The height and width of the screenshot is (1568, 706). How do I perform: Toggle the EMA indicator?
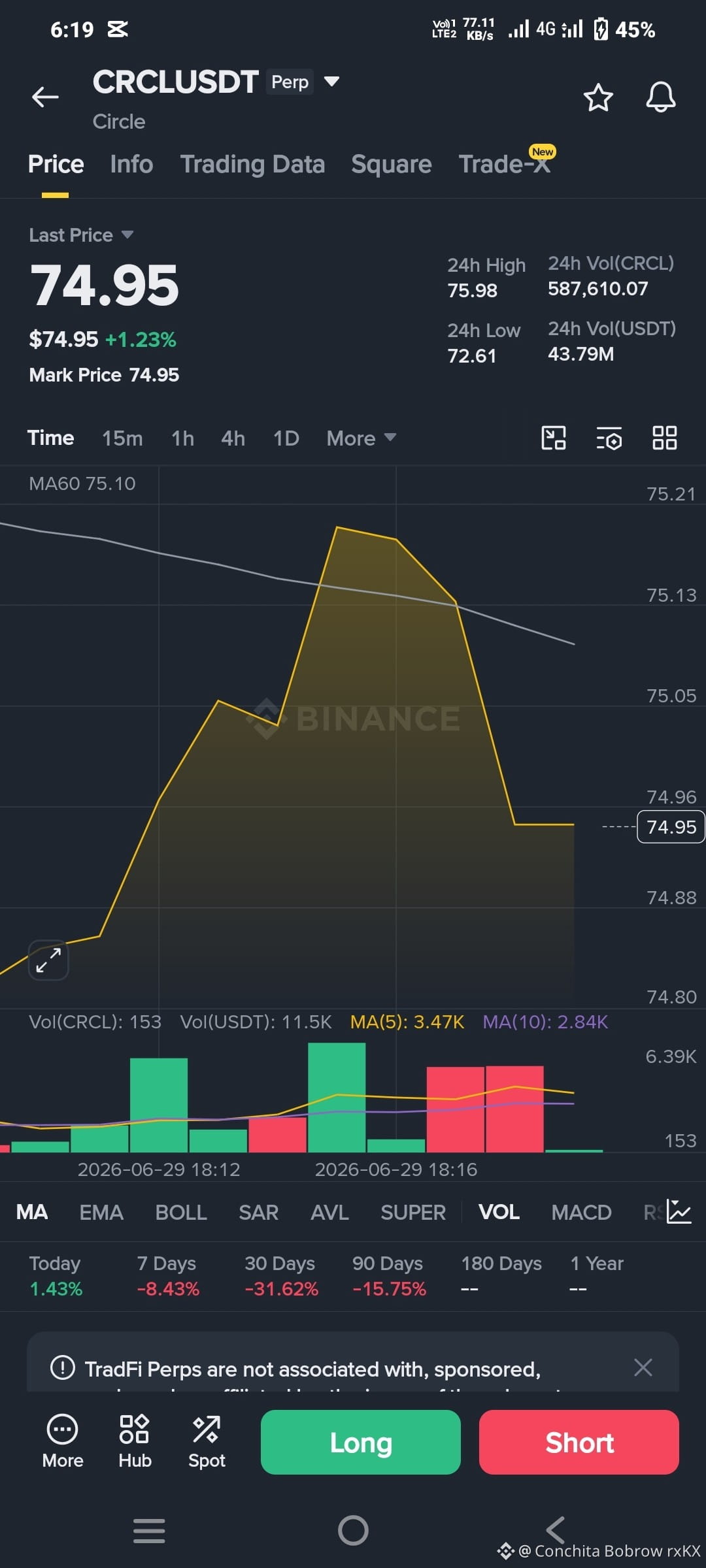click(101, 1213)
